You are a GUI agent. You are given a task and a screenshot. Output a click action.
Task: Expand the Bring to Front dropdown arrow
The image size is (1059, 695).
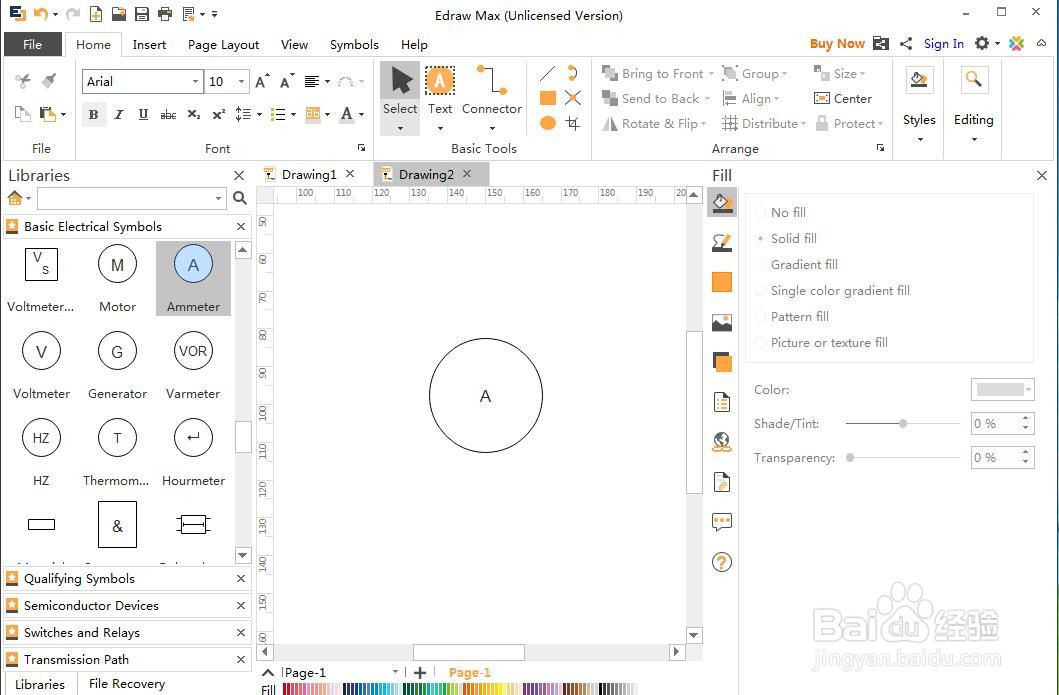pyautogui.click(x=710, y=74)
